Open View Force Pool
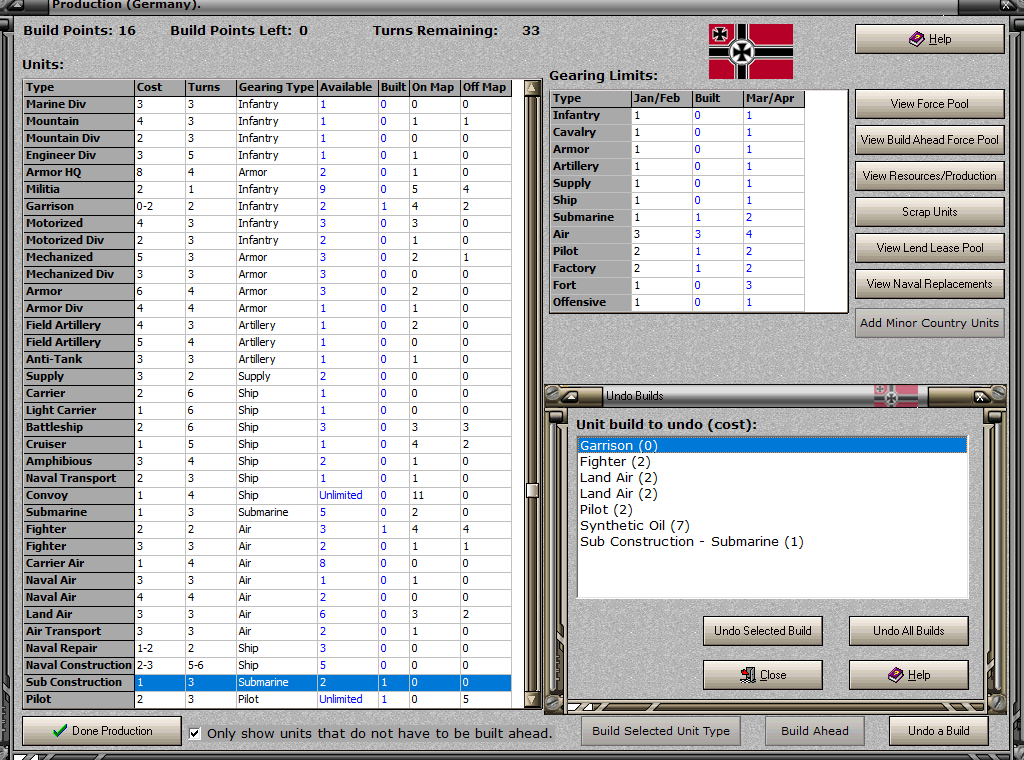Screen dimensions: 1024x760 (929, 104)
